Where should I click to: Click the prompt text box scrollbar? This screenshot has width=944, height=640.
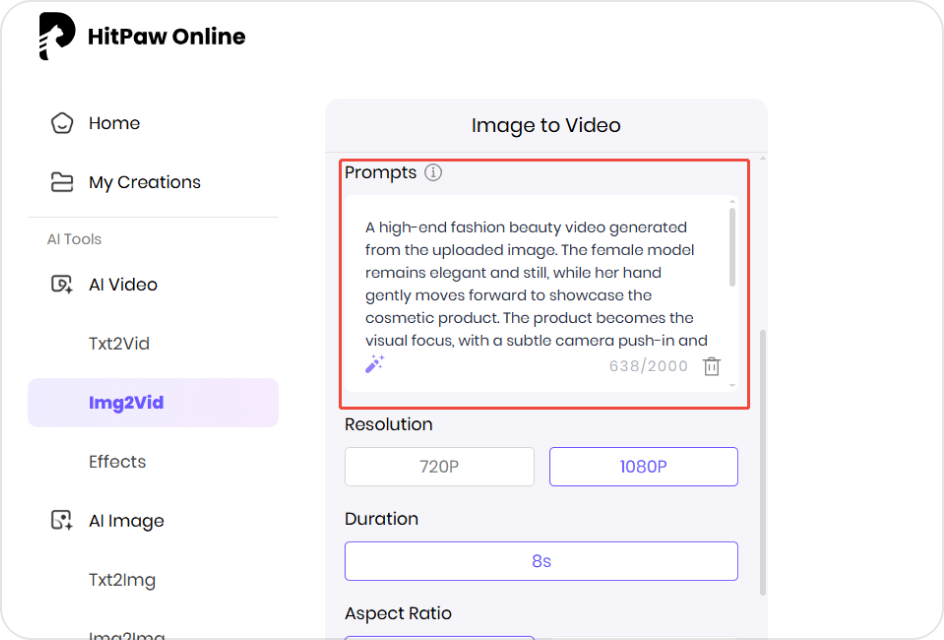(733, 247)
